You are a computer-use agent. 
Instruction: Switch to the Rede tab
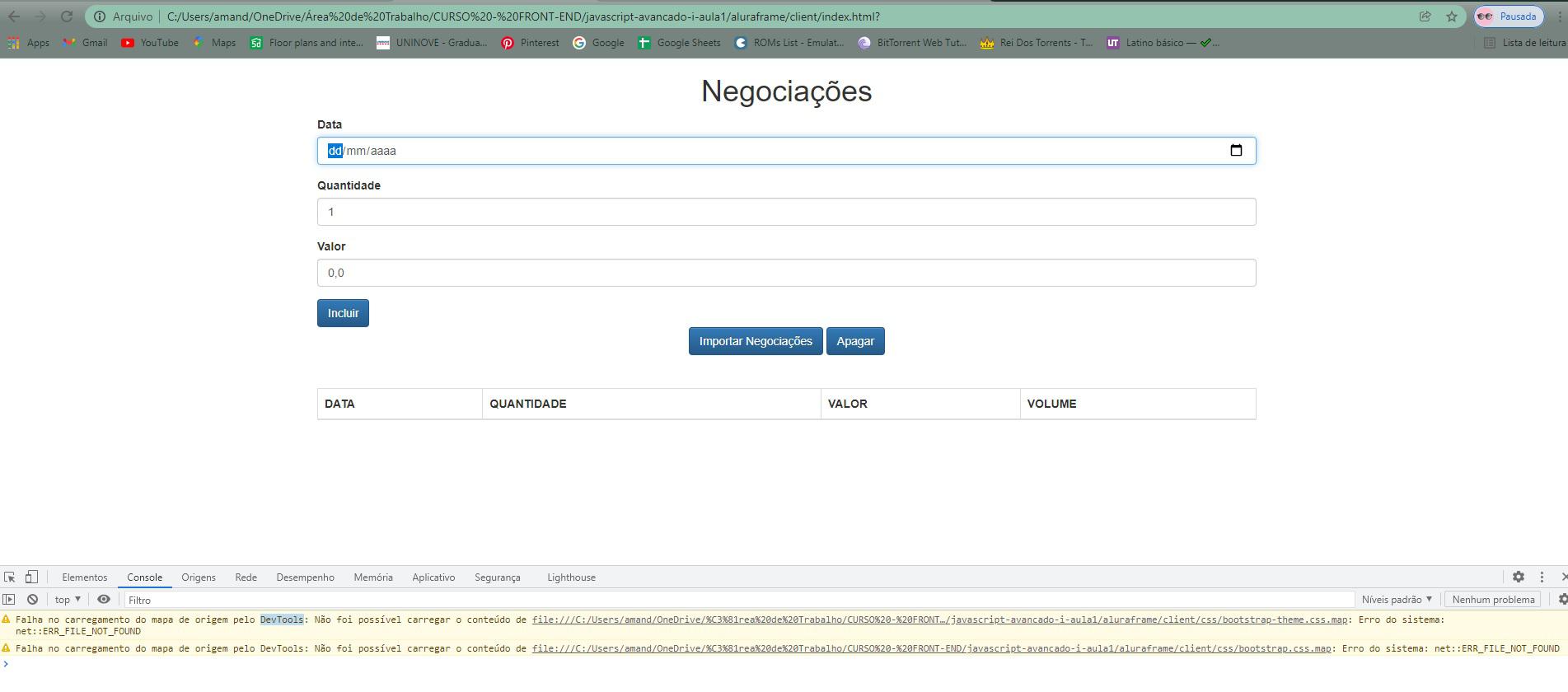246,577
